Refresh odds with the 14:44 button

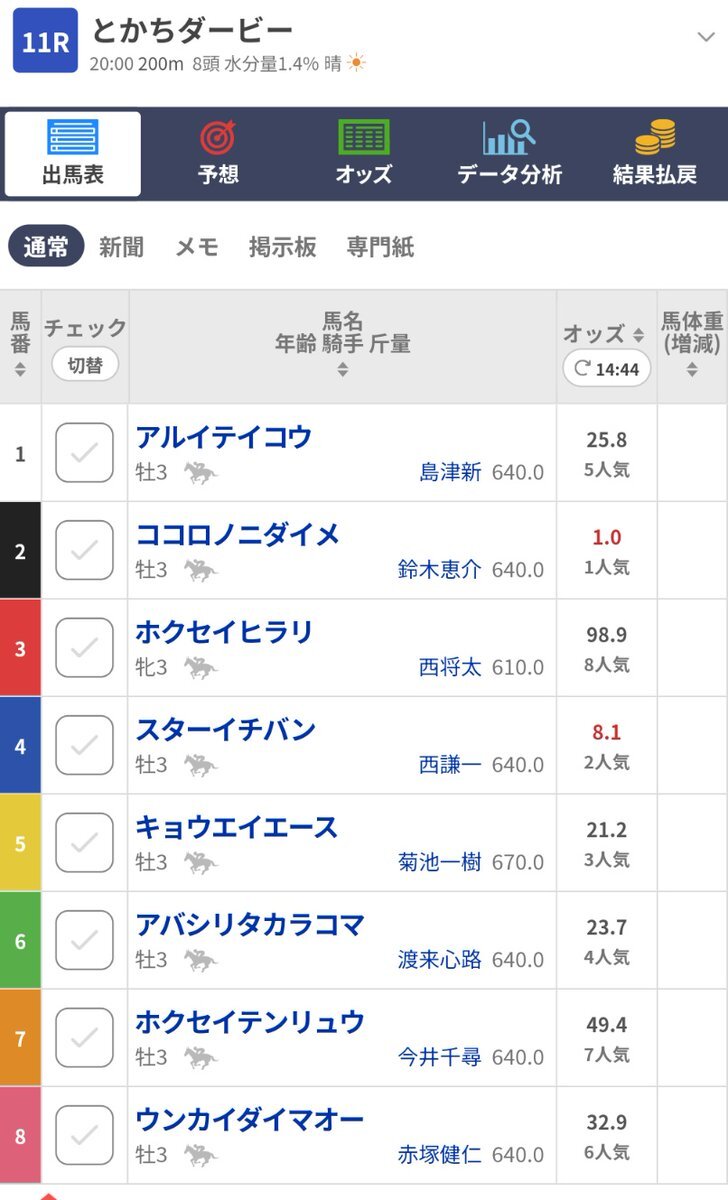[606, 369]
